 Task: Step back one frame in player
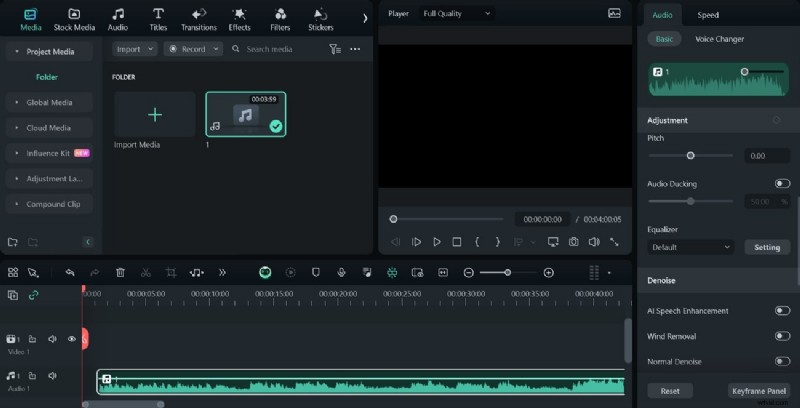pyautogui.click(x=395, y=242)
